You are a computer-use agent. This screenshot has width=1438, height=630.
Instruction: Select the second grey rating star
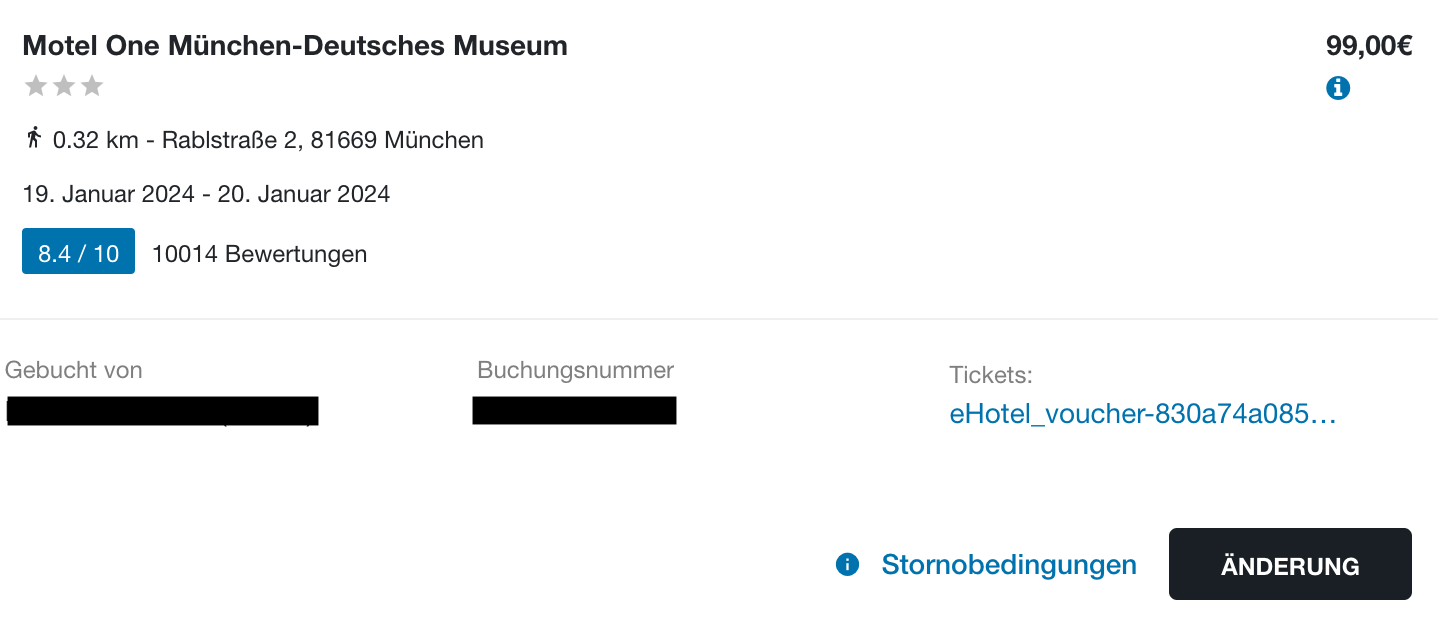[x=64, y=86]
